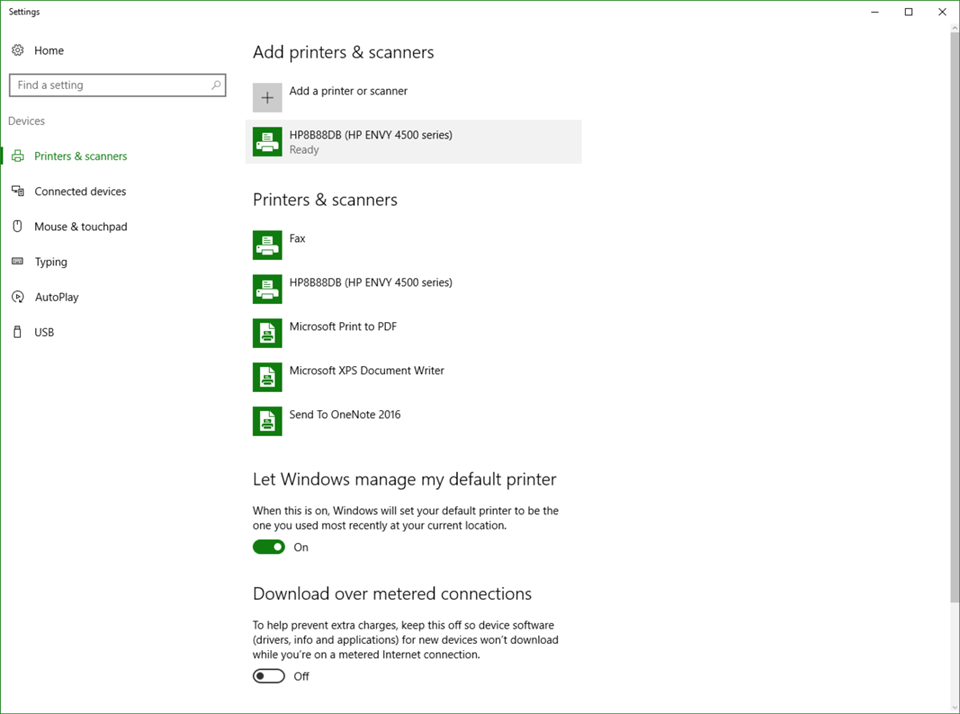The width and height of the screenshot is (960, 714).
Task: Open Printers & scanners section
Action: tap(80, 156)
